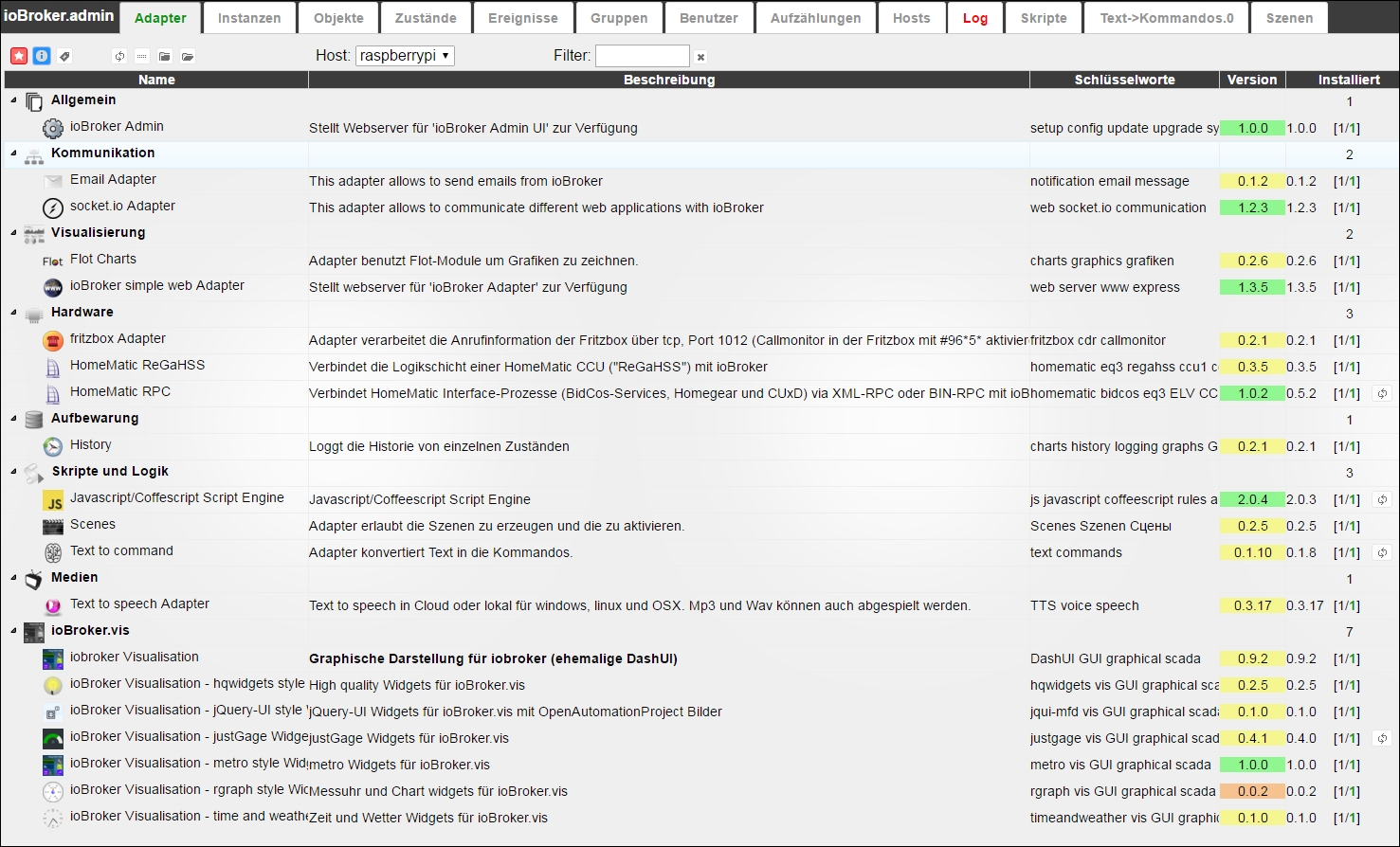Go to the Gruppen tab
The width and height of the screenshot is (1400, 847).
(x=619, y=18)
